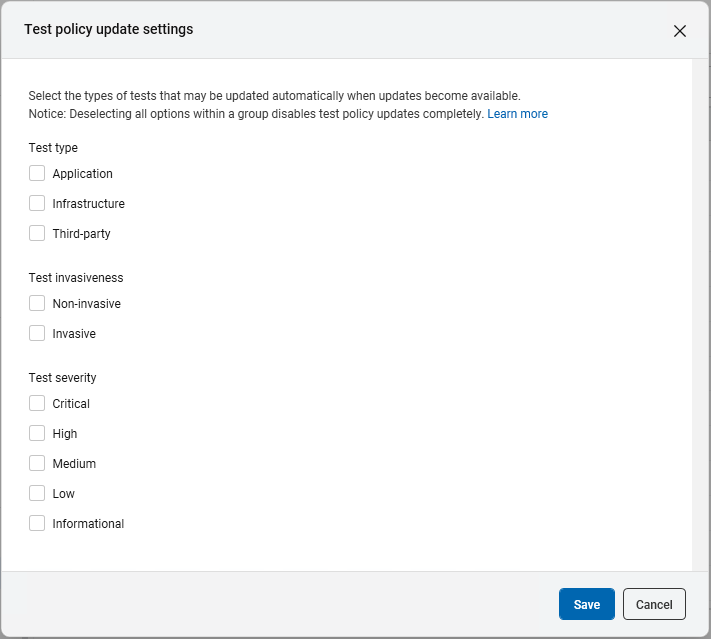Image resolution: width=711 pixels, height=639 pixels.
Task: Select the Third-party test type checkbox
Action: pyautogui.click(x=37, y=234)
